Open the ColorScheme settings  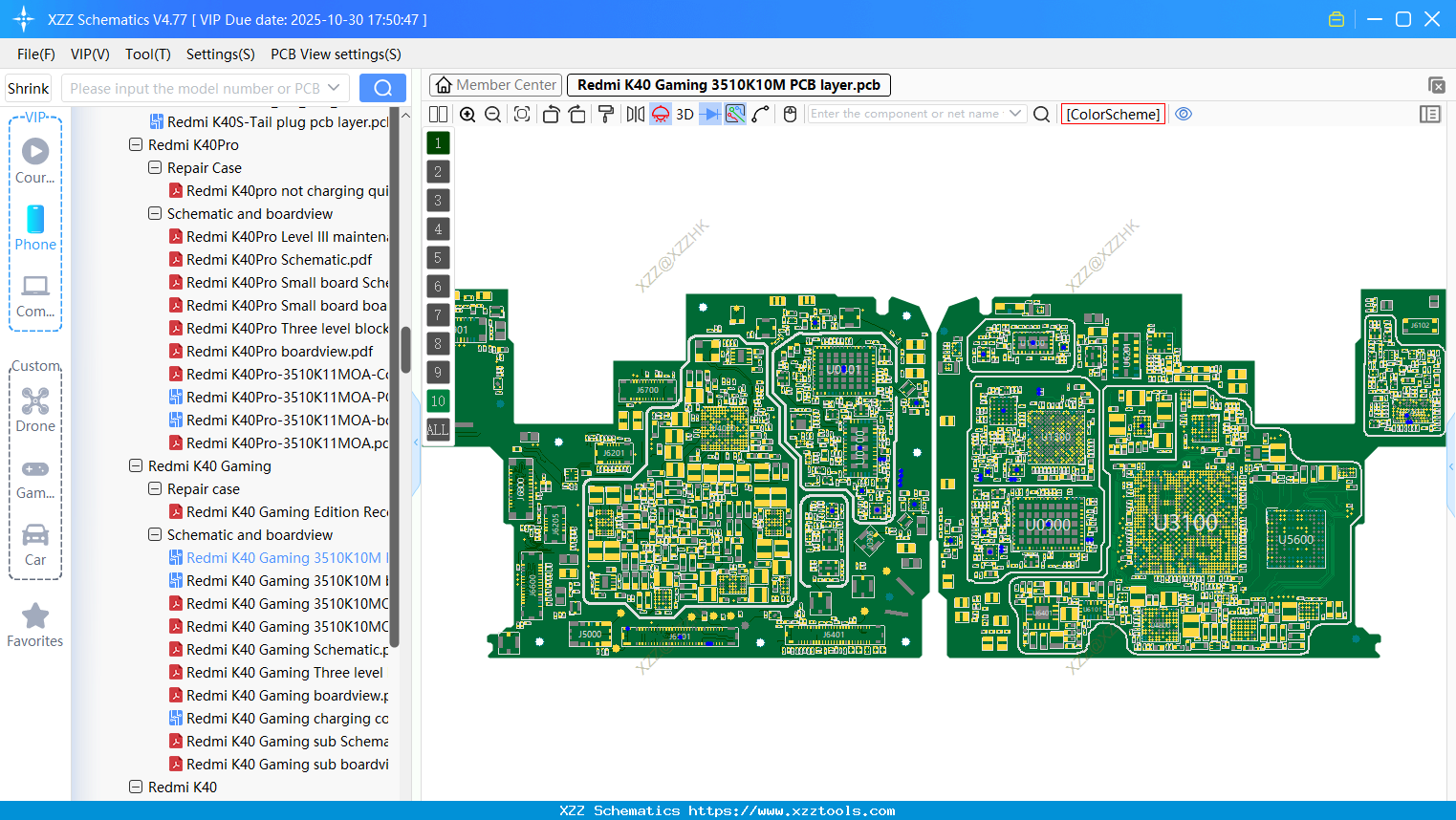(x=1113, y=114)
